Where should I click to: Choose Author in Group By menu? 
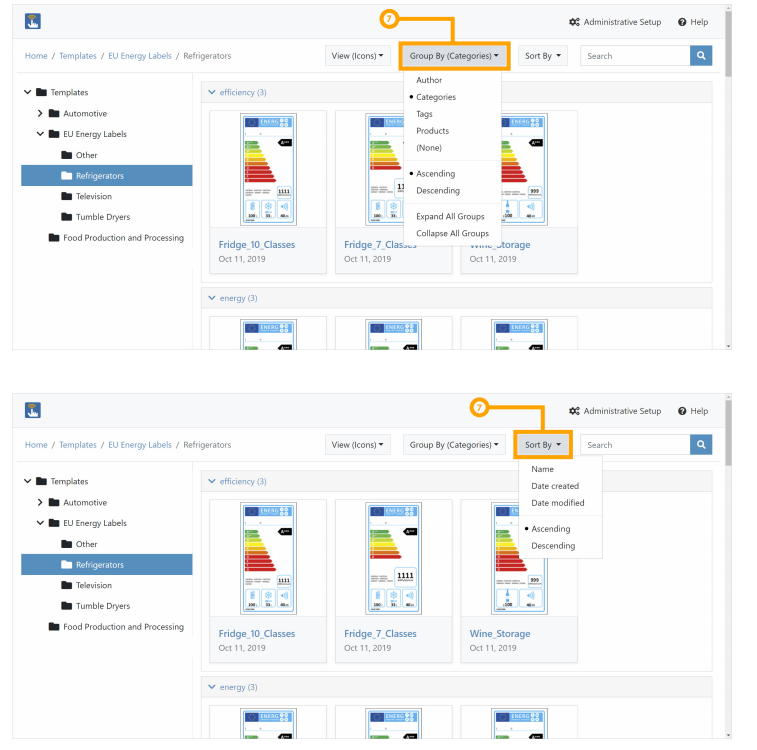(429, 80)
